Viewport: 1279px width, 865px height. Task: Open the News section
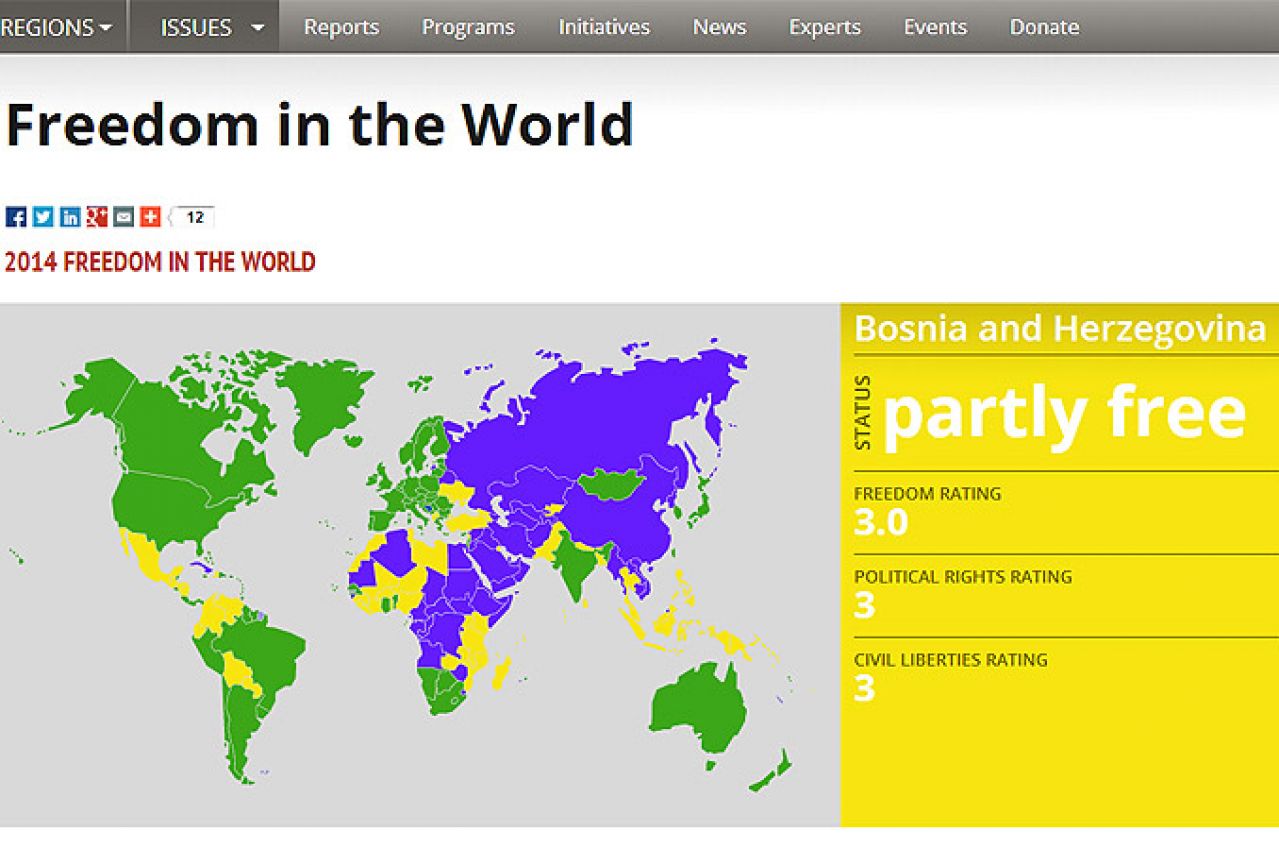click(719, 27)
